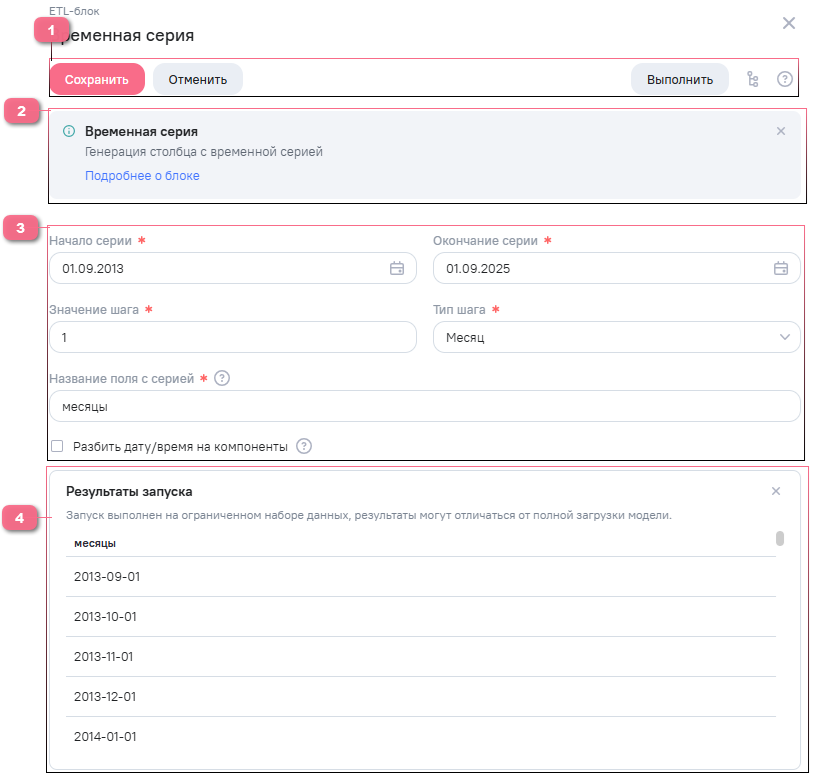Close the Результаты запуска panel
Screen dimensions: 813x777
[x=776, y=491]
